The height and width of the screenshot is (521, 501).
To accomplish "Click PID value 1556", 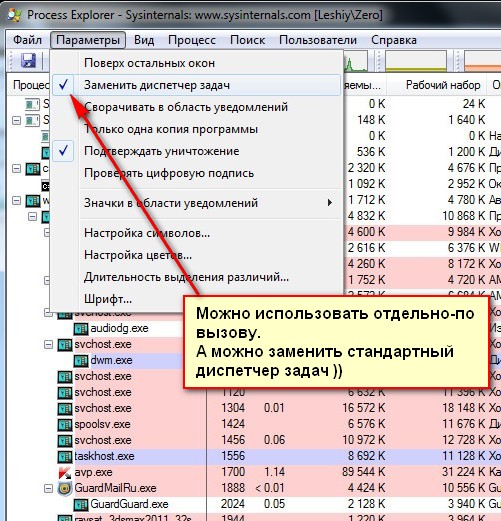I will [x=233, y=456].
